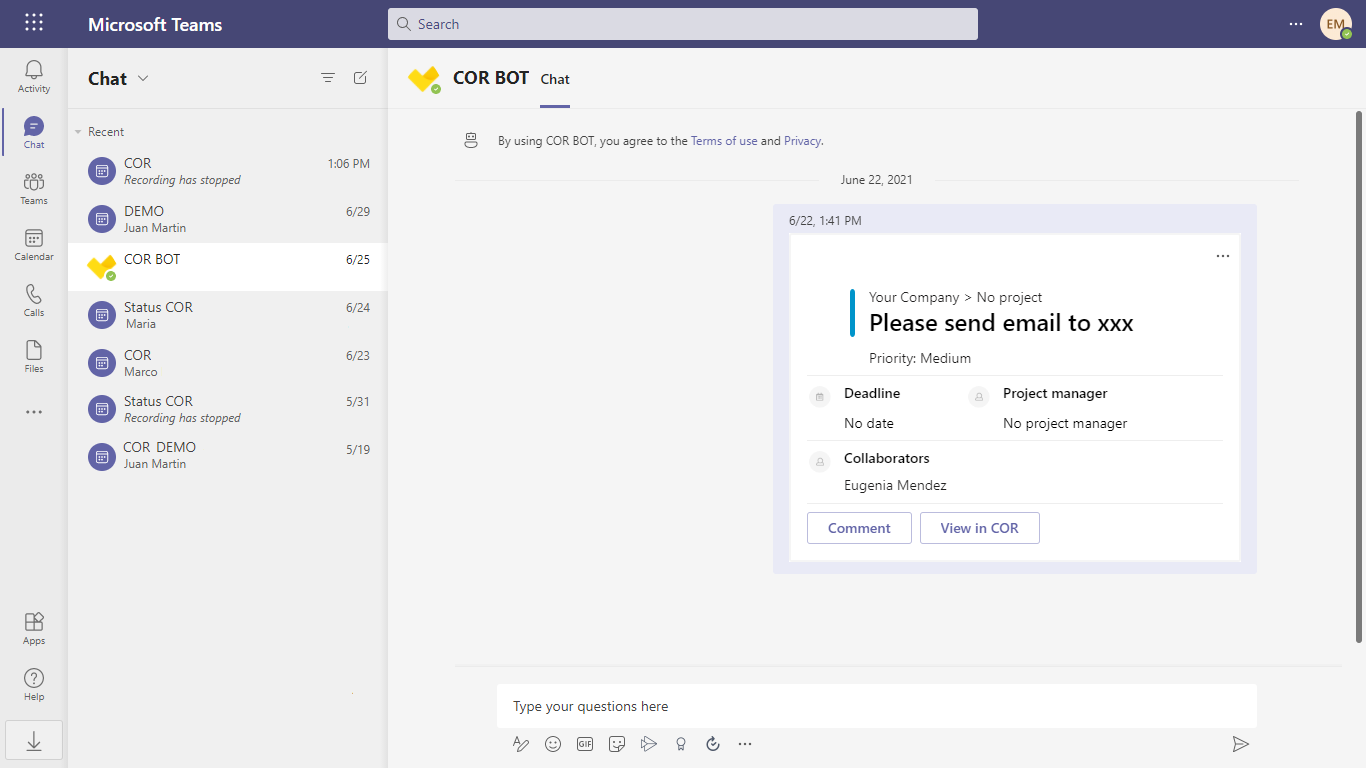The image size is (1366, 768).
Task: Open the DEMO chat with Juan Martin
Action: click(227, 219)
